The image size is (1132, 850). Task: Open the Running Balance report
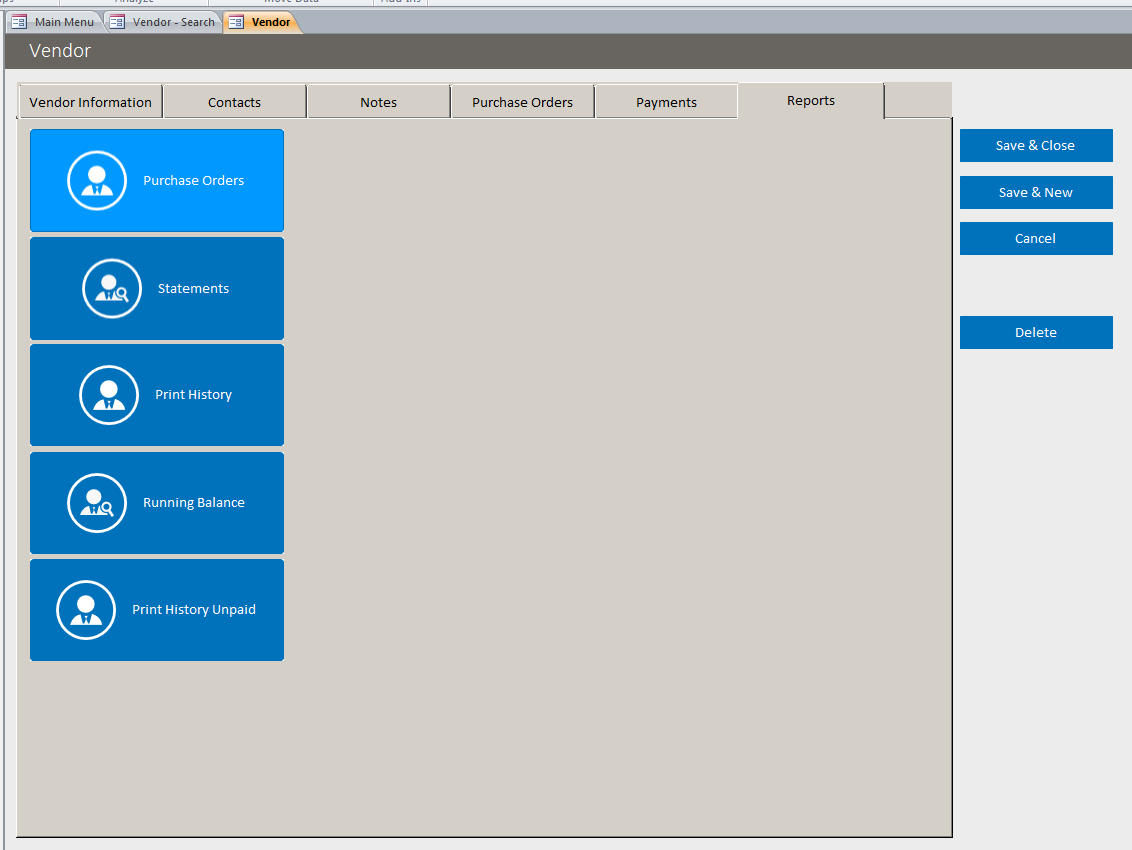(x=157, y=503)
